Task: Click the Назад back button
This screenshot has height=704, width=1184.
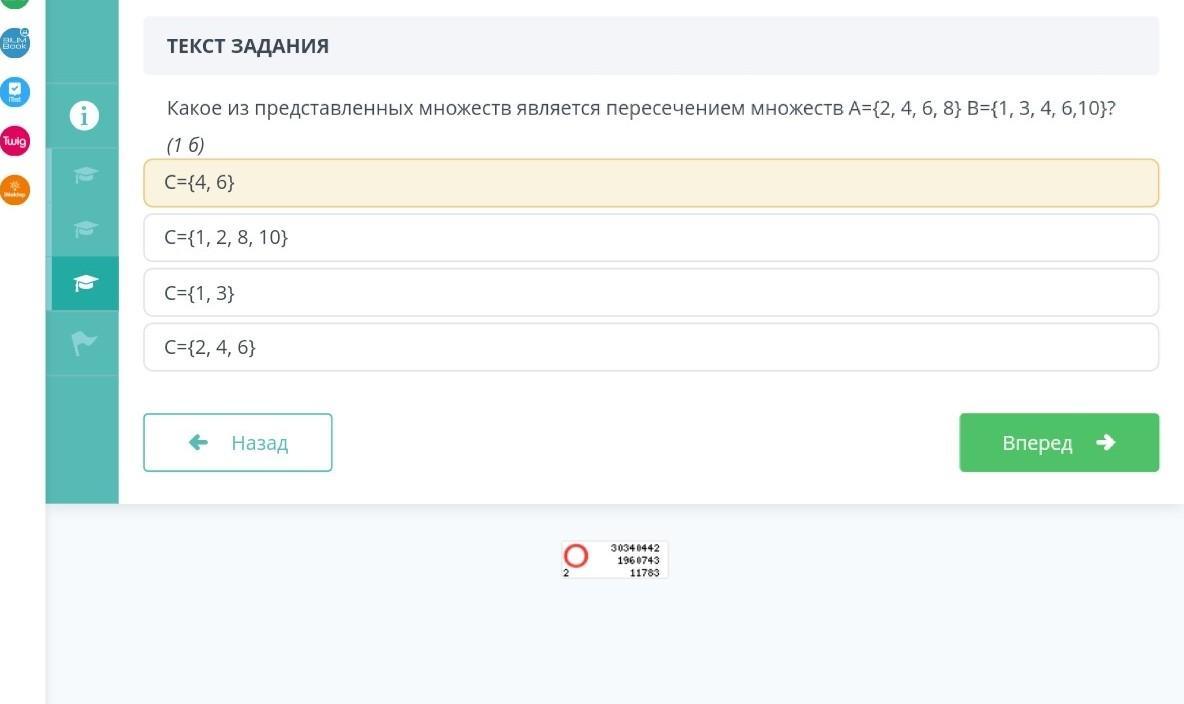Action: 238,442
